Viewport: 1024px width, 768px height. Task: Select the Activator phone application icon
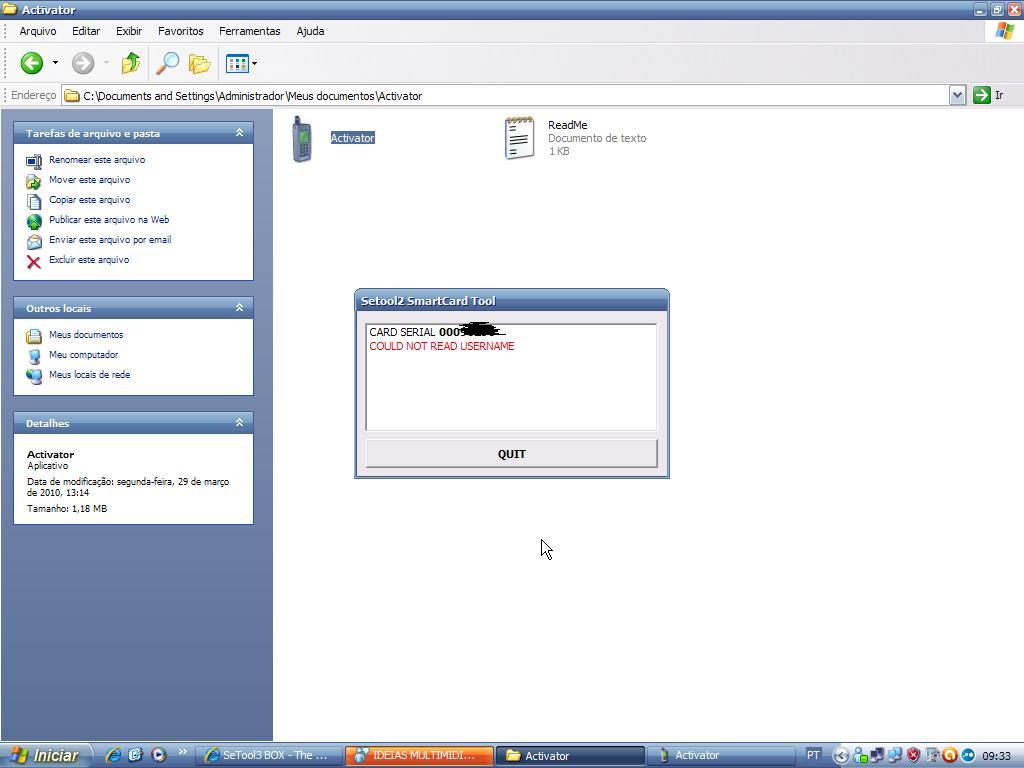(301, 138)
